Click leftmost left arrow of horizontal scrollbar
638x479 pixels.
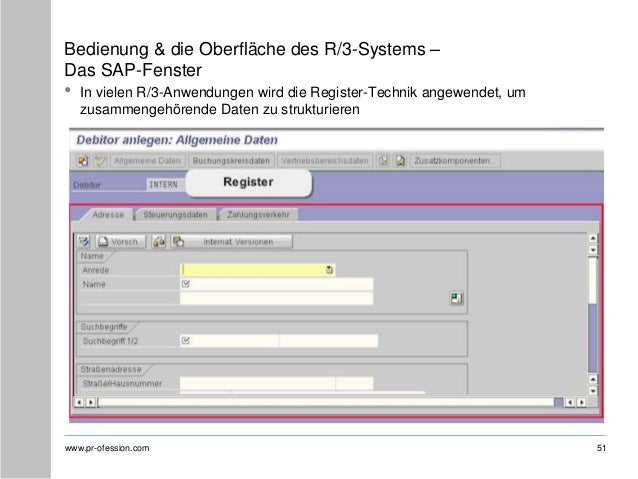(x=79, y=402)
